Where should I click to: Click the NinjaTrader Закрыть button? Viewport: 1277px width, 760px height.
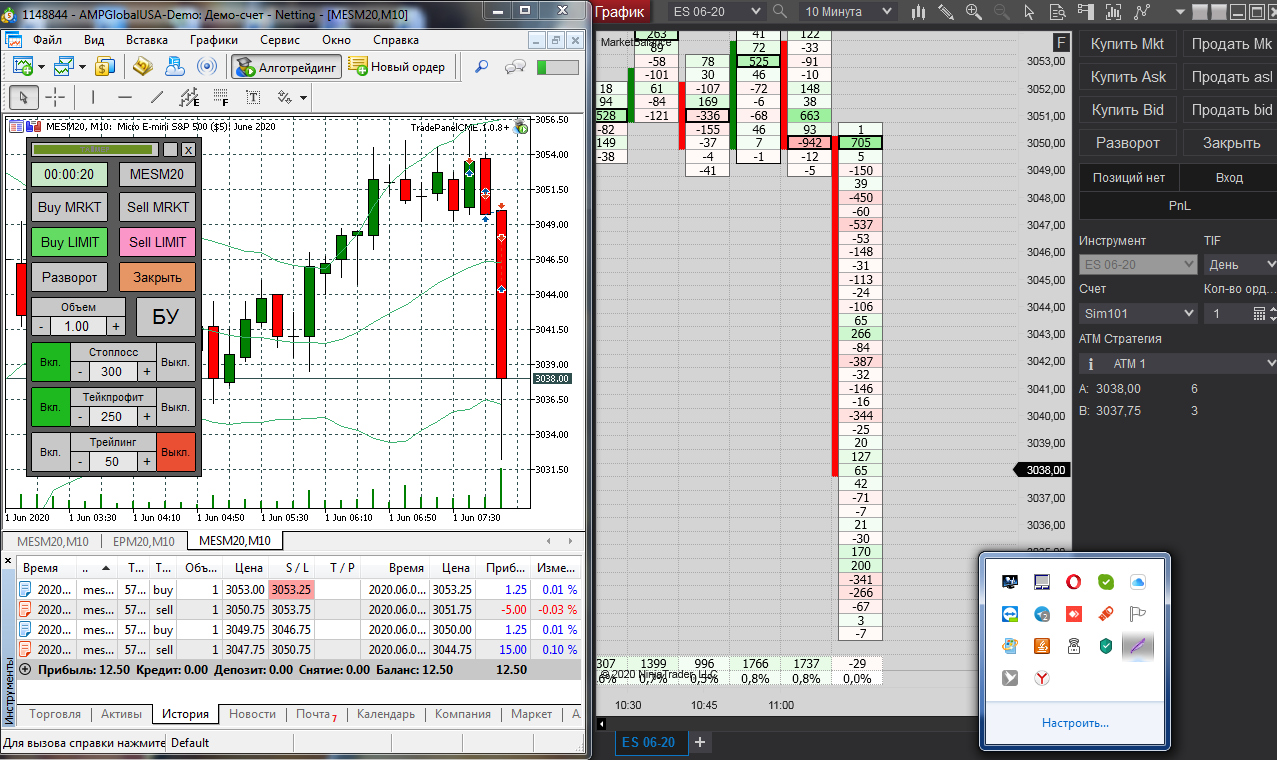coord(1231,143)
